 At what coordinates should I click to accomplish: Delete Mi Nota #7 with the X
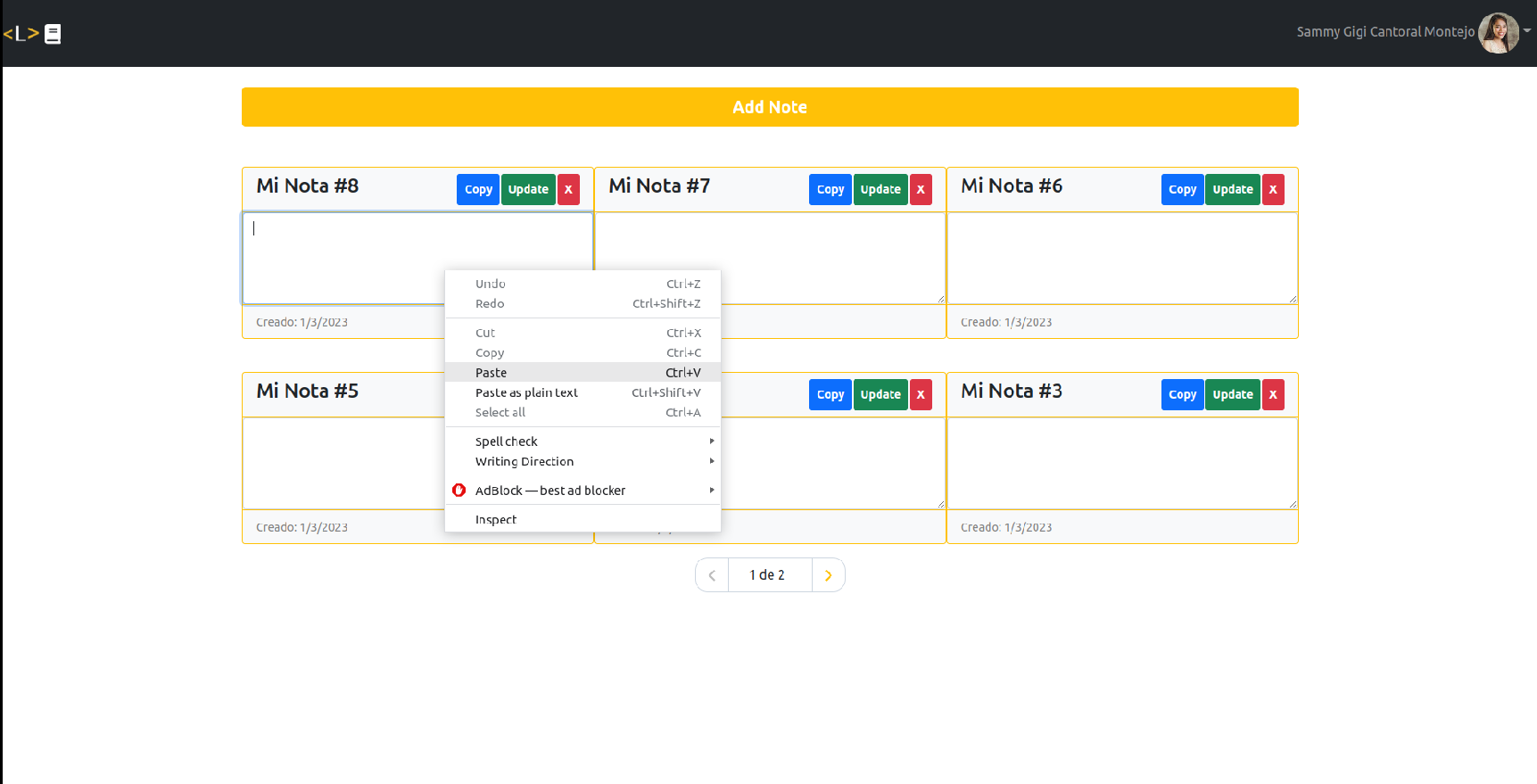921,189
